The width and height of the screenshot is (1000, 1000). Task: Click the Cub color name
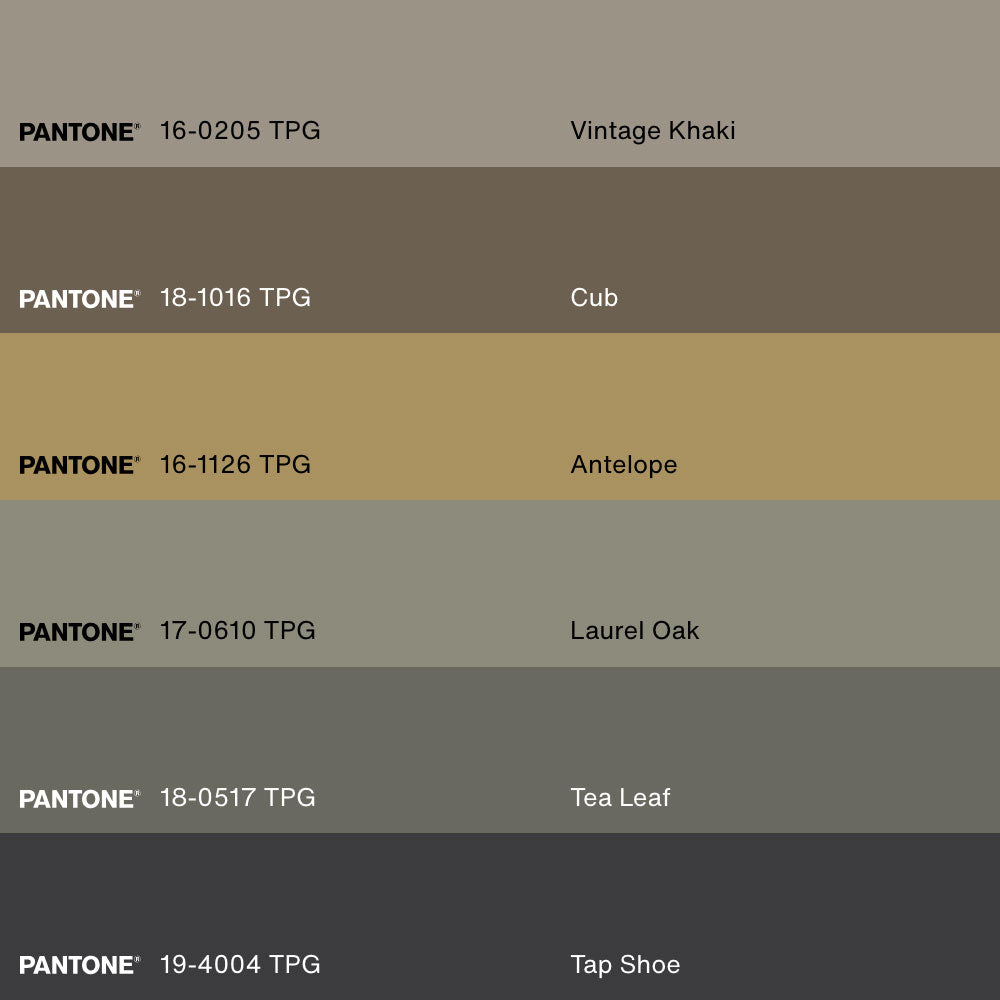594,298
